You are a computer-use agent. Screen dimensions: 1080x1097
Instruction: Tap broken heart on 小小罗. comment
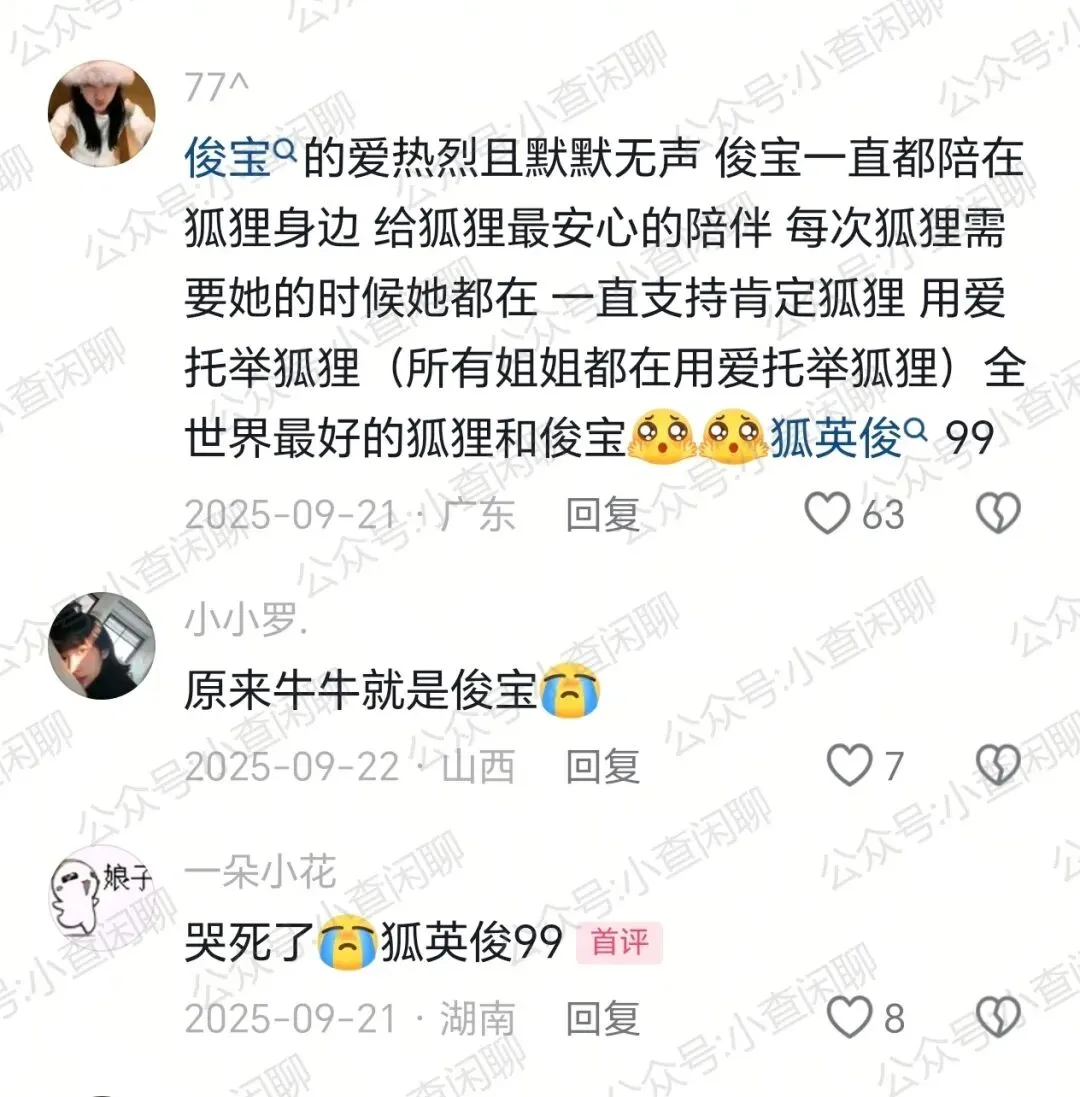click(998, 765)
